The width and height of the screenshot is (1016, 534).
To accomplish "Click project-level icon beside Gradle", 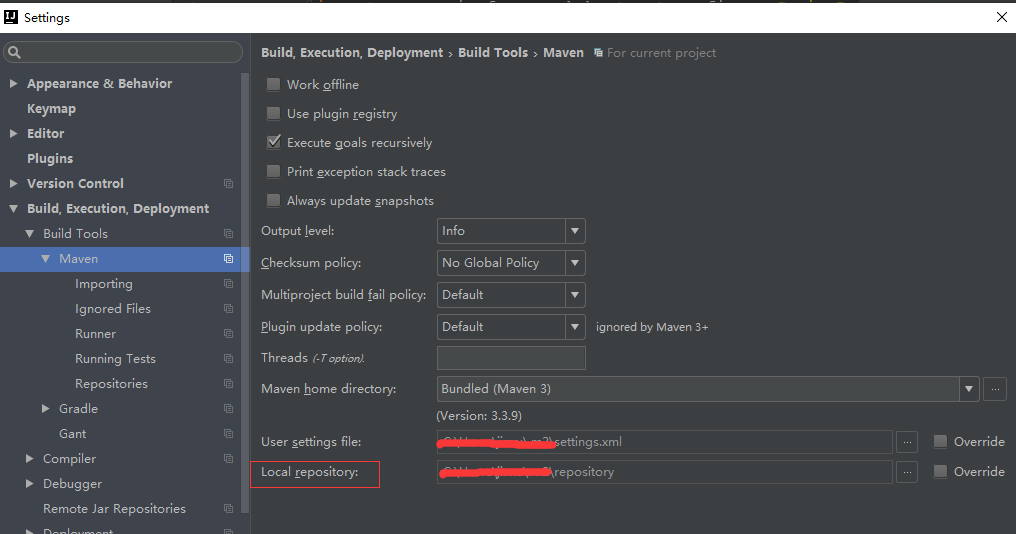I will click(x=228, y=409).
